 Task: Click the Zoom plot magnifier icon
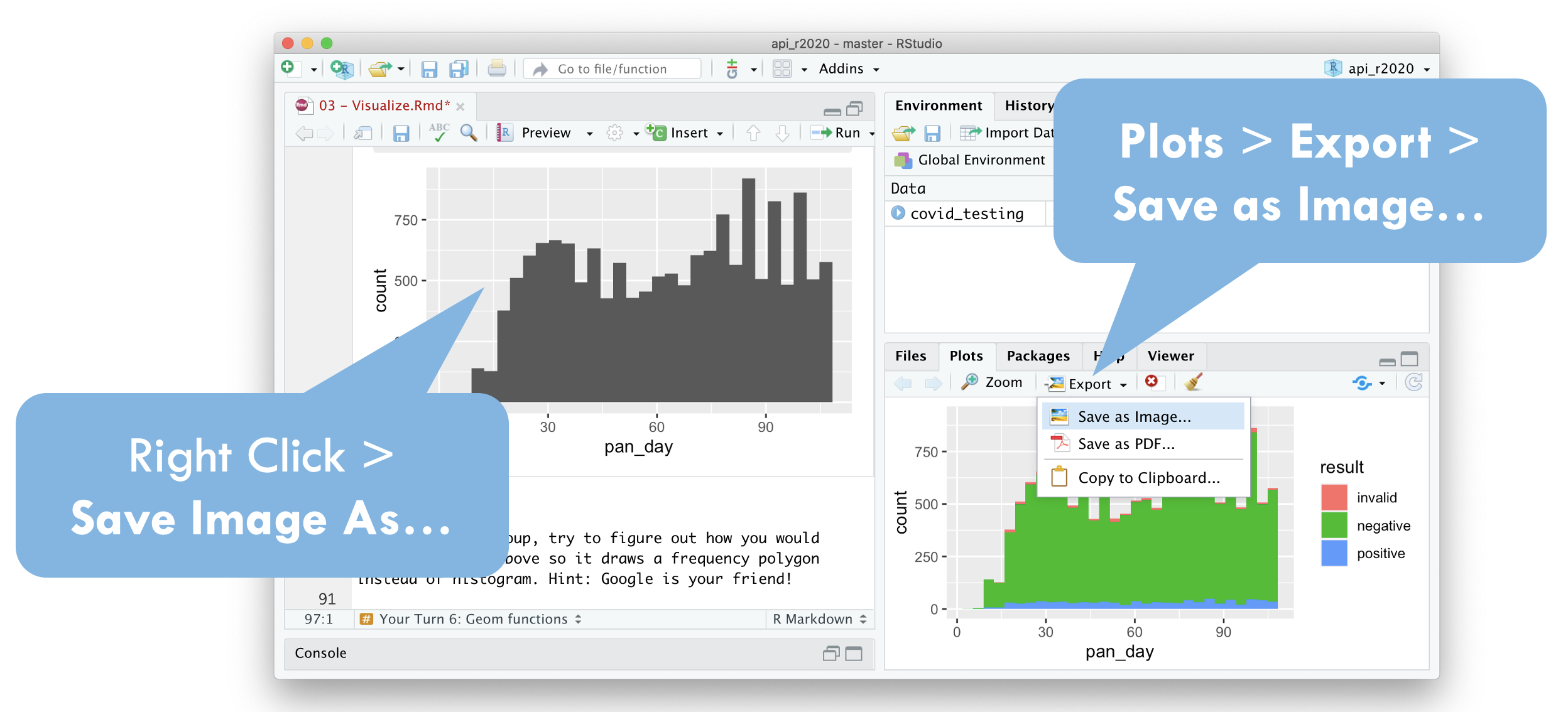tap(970, 382)
